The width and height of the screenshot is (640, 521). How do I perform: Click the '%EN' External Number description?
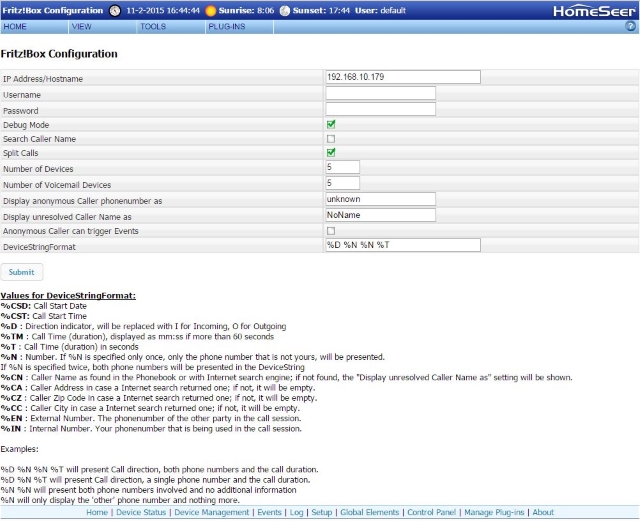click(151, 418)
